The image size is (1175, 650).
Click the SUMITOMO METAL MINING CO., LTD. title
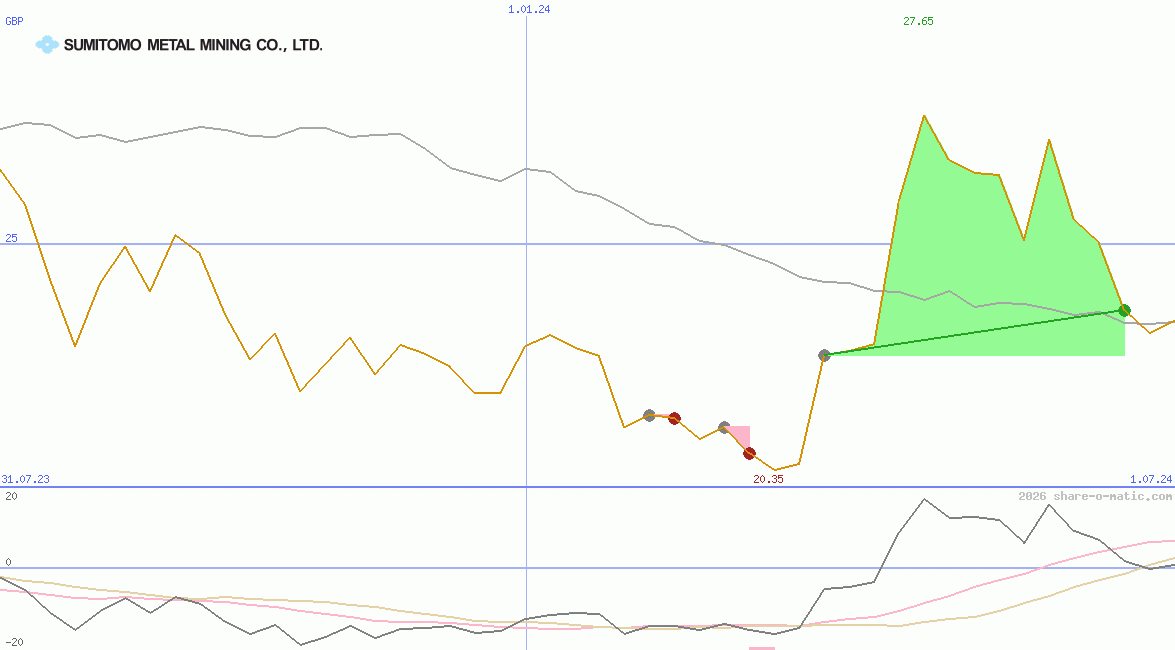[x=193, y=45]
